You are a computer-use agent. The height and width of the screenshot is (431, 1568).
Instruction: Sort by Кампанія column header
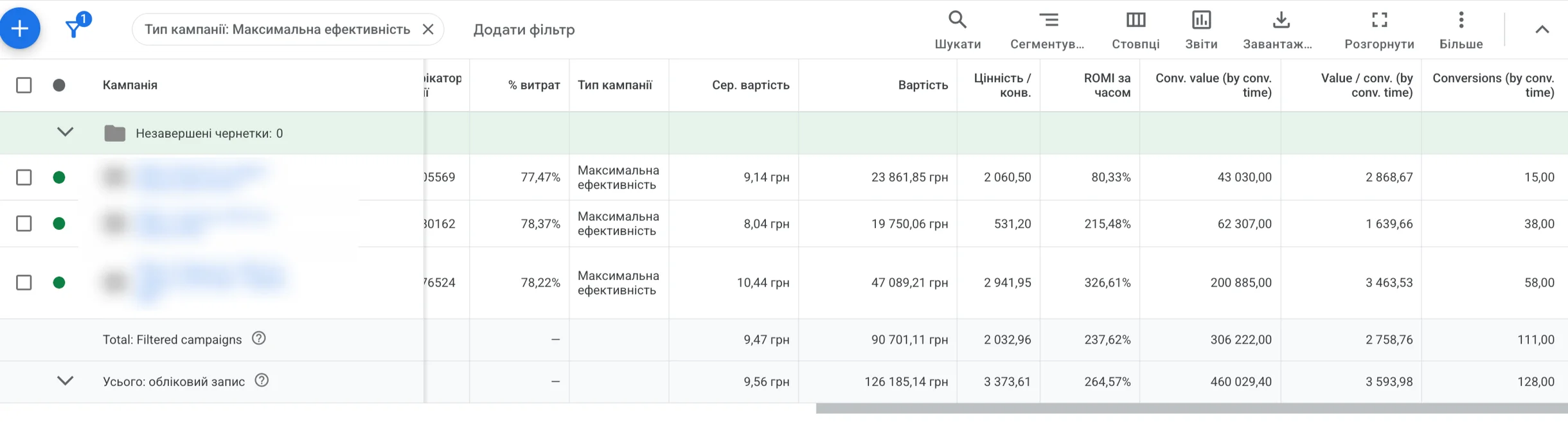(x=130, y=85)
